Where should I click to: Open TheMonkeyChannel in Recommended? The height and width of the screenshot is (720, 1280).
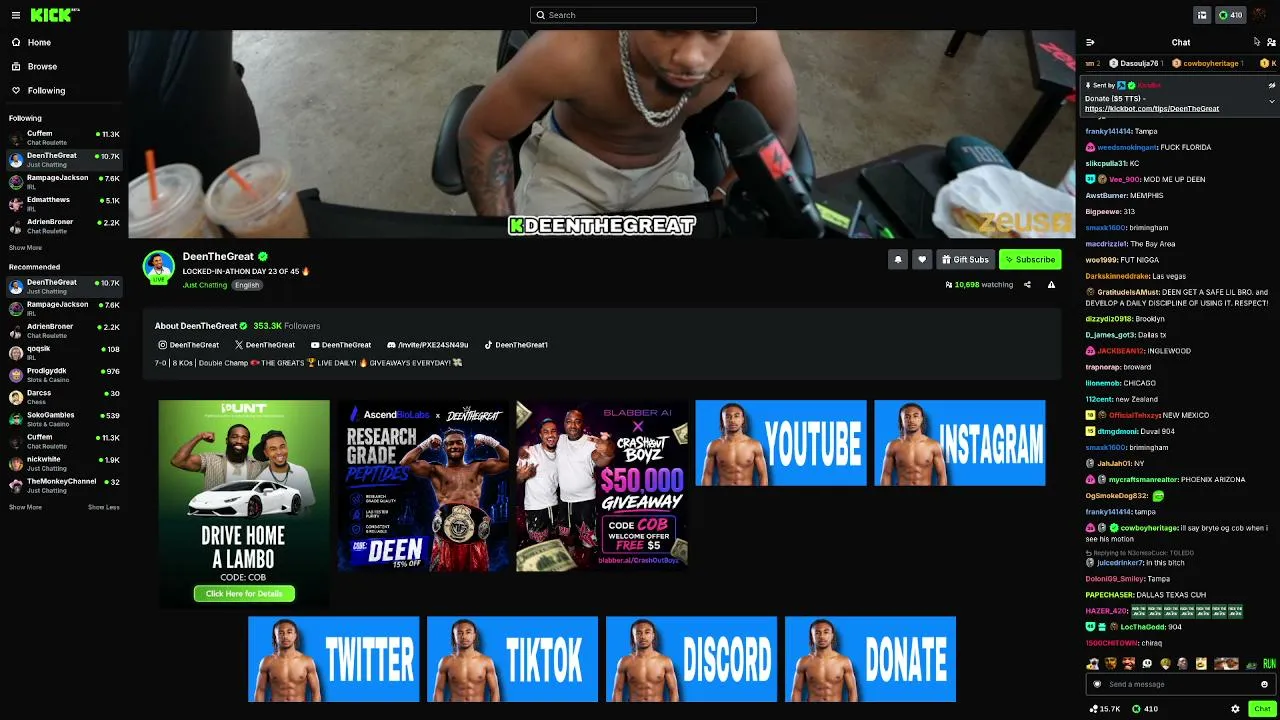[64, 485]
